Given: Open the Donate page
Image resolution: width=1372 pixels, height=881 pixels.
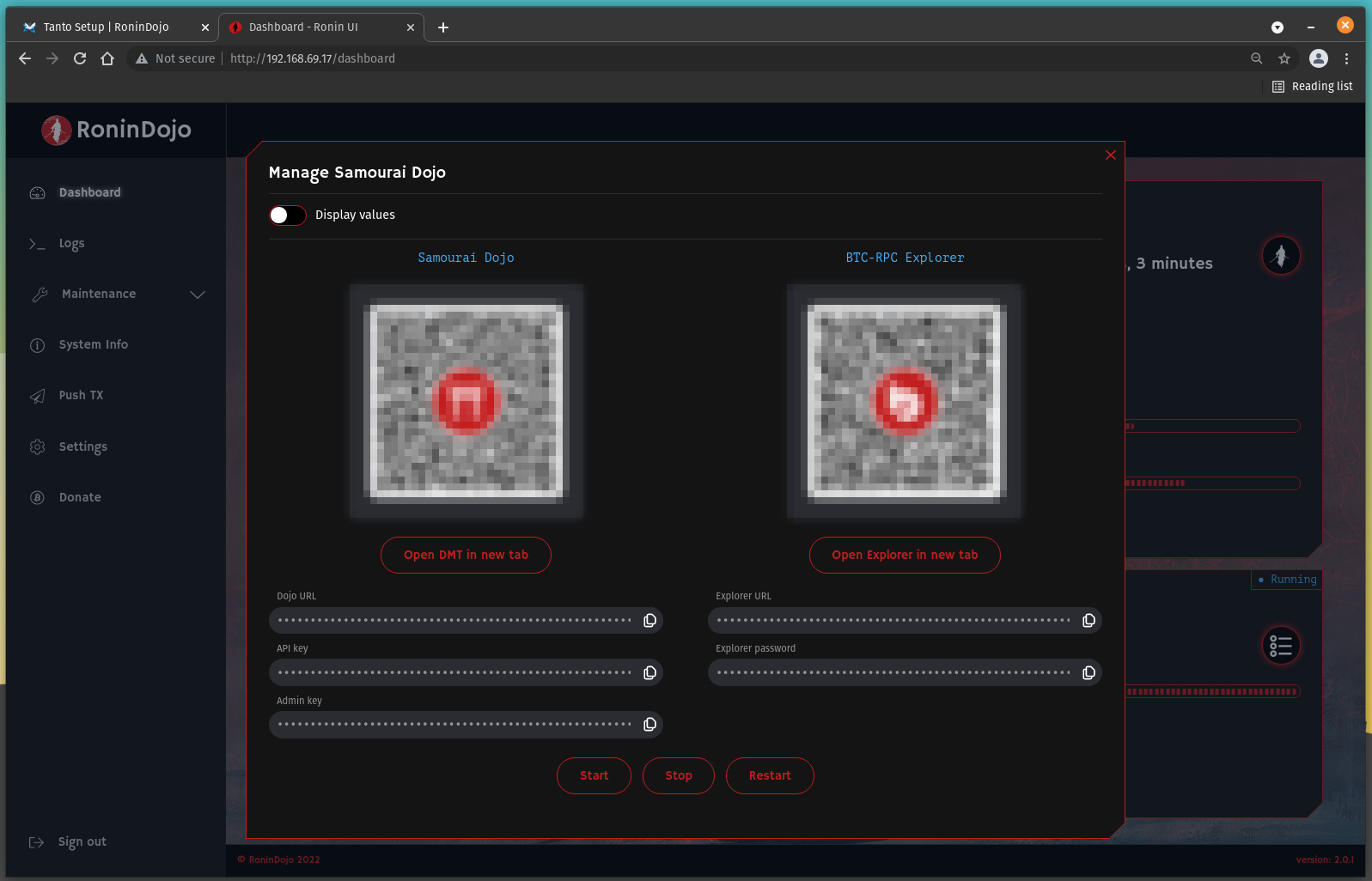Looking at the screenshot, I should 80,497.
